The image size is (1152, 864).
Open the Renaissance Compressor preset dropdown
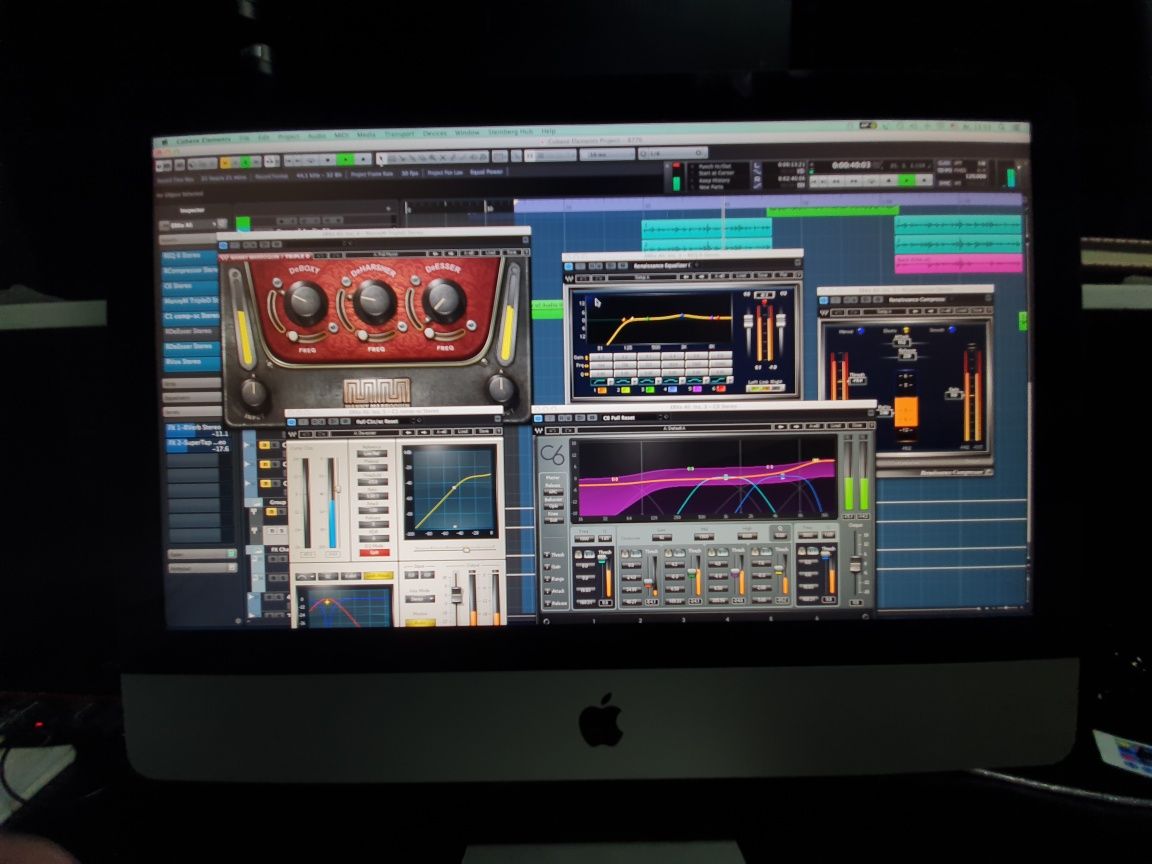point(918,300)
